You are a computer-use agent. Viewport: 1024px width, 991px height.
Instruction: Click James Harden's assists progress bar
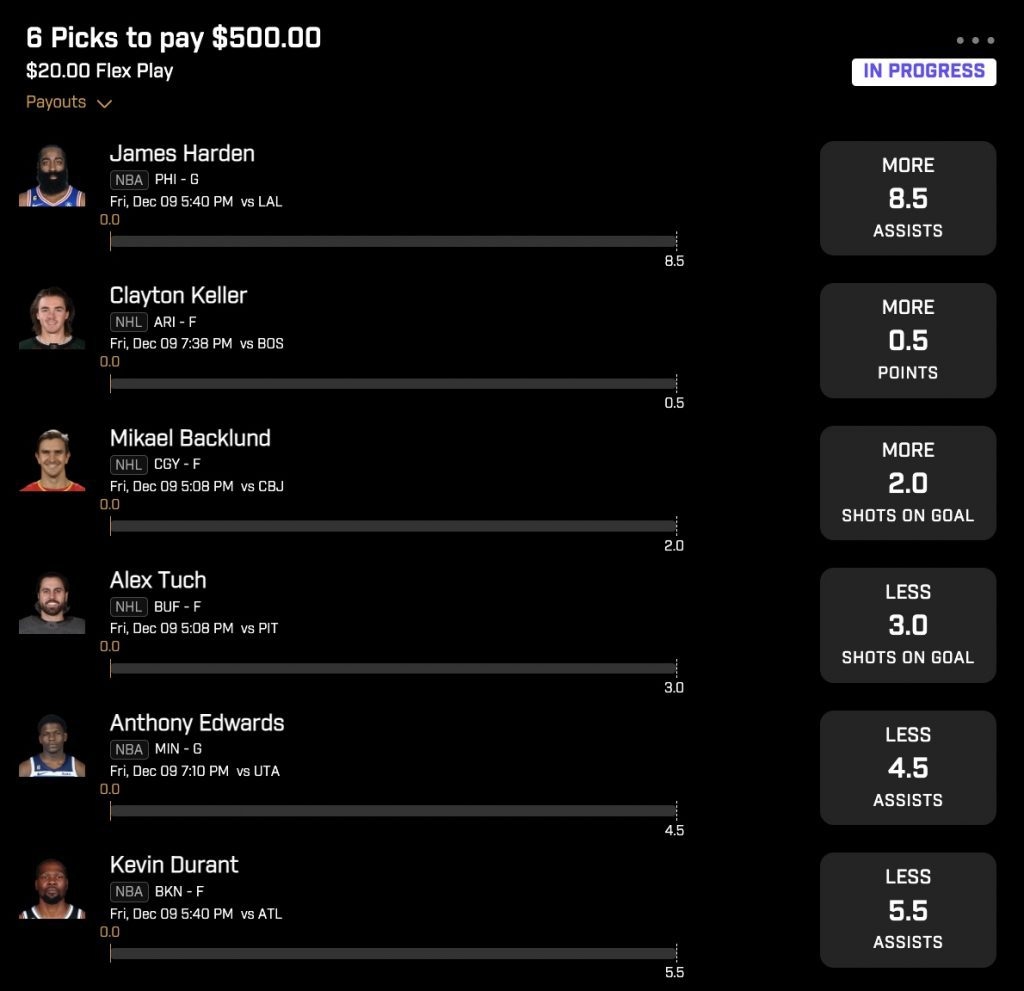click(x=393, y=241)
